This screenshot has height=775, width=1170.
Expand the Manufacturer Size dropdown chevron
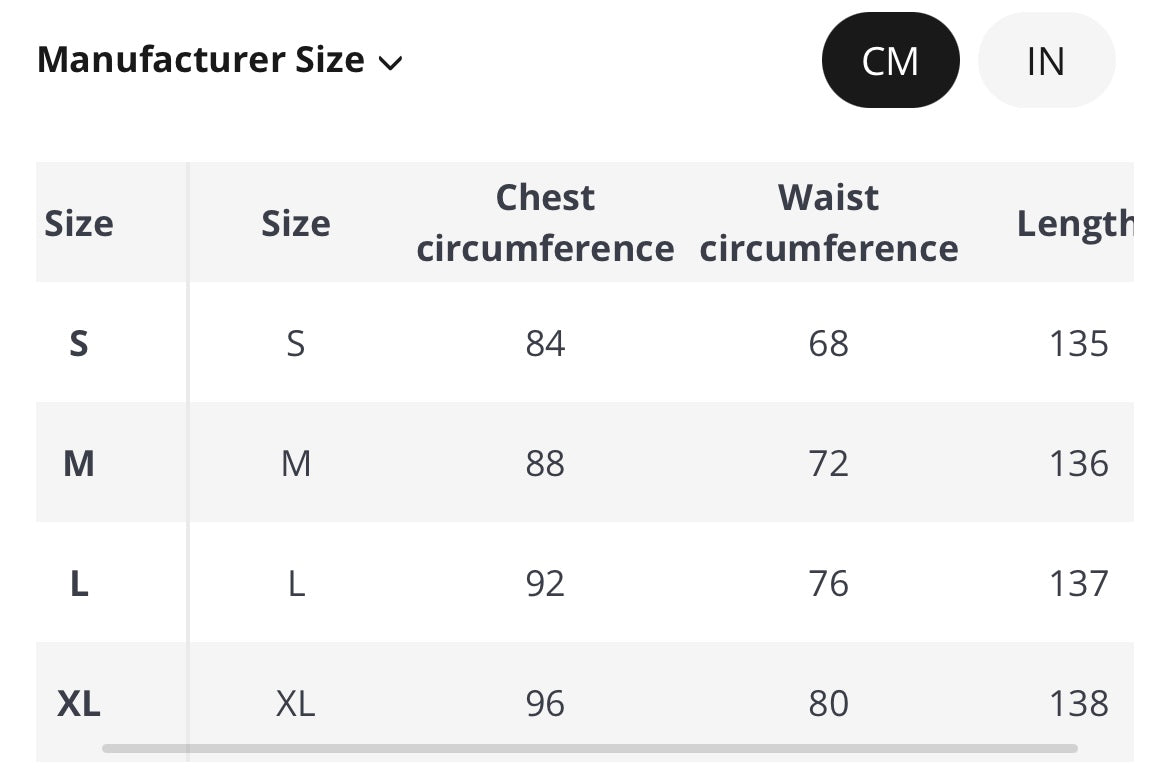(x=391, y=63)
